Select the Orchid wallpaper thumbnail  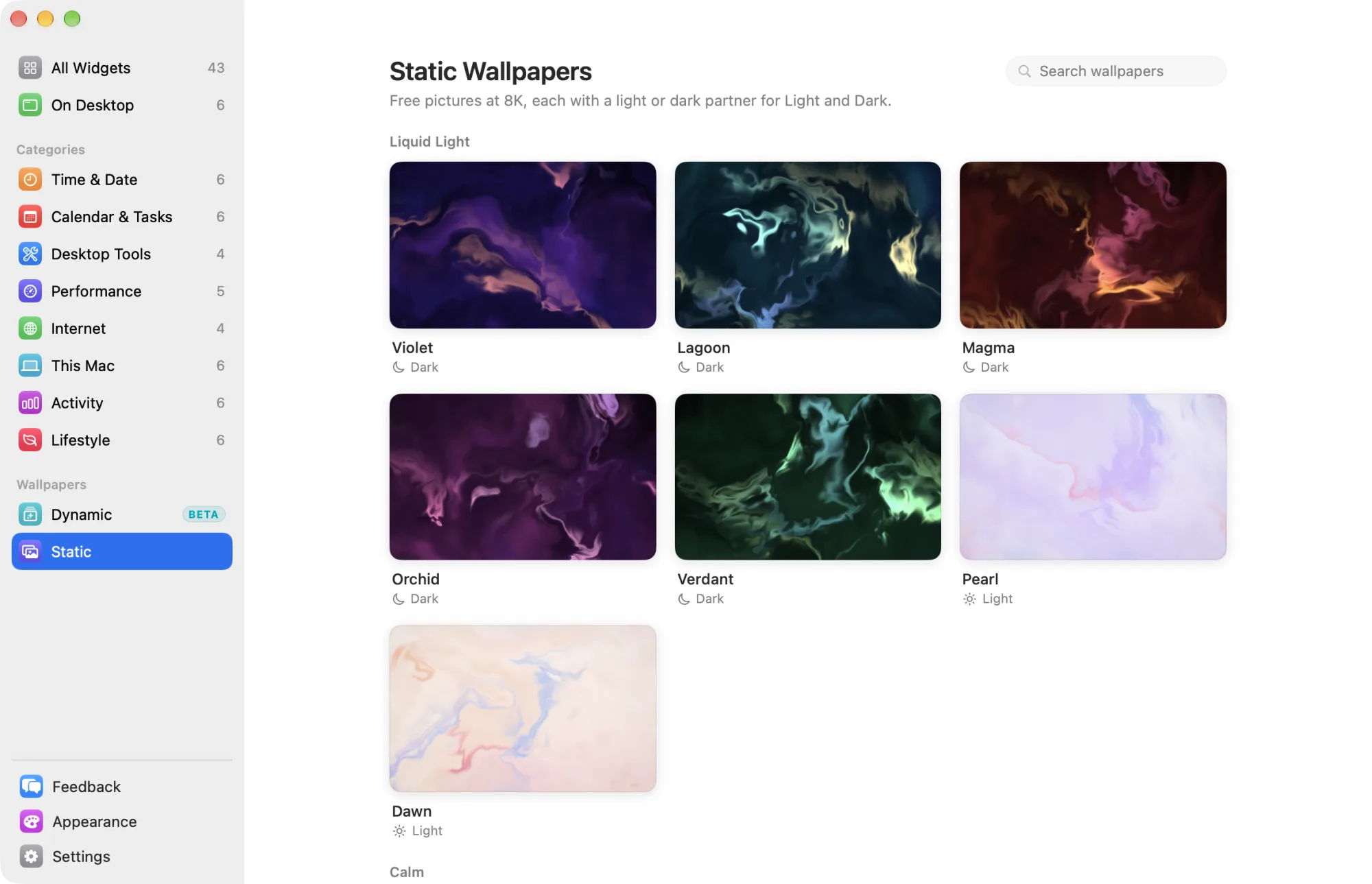[x=523, y=477]
